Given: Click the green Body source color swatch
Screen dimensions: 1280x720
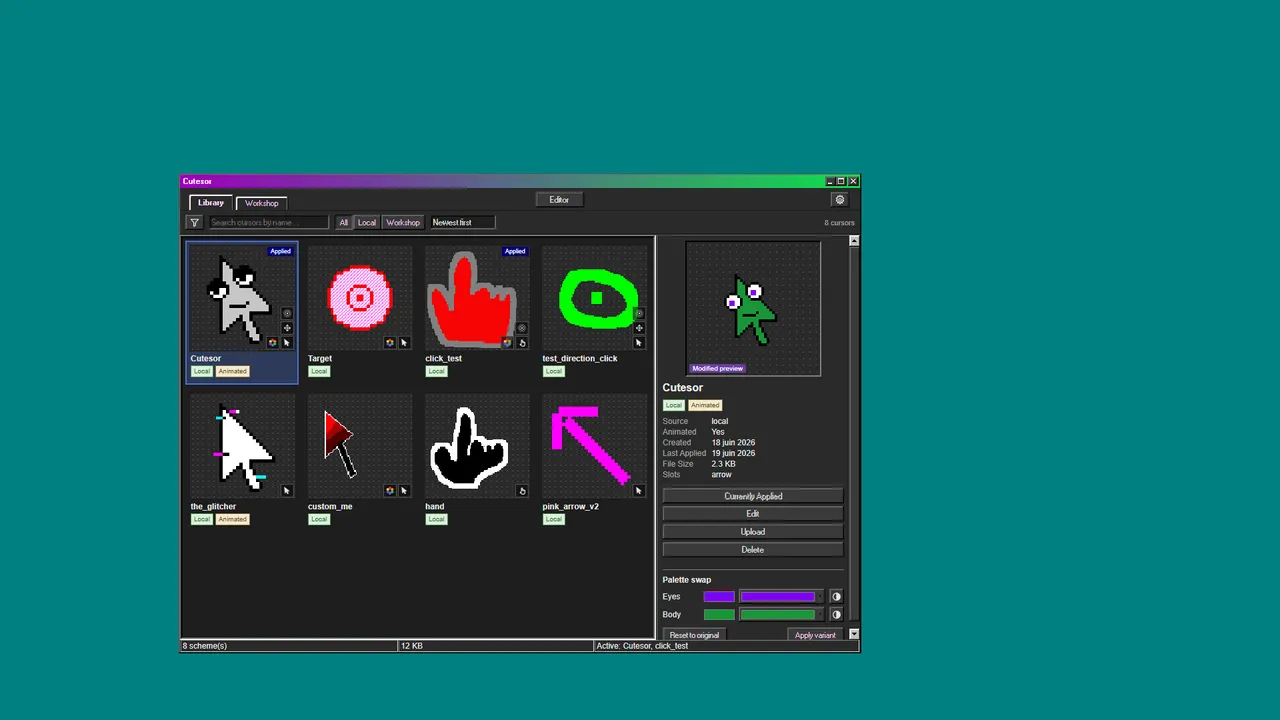Looking at the screenshot, I should [x=719, y=615].
